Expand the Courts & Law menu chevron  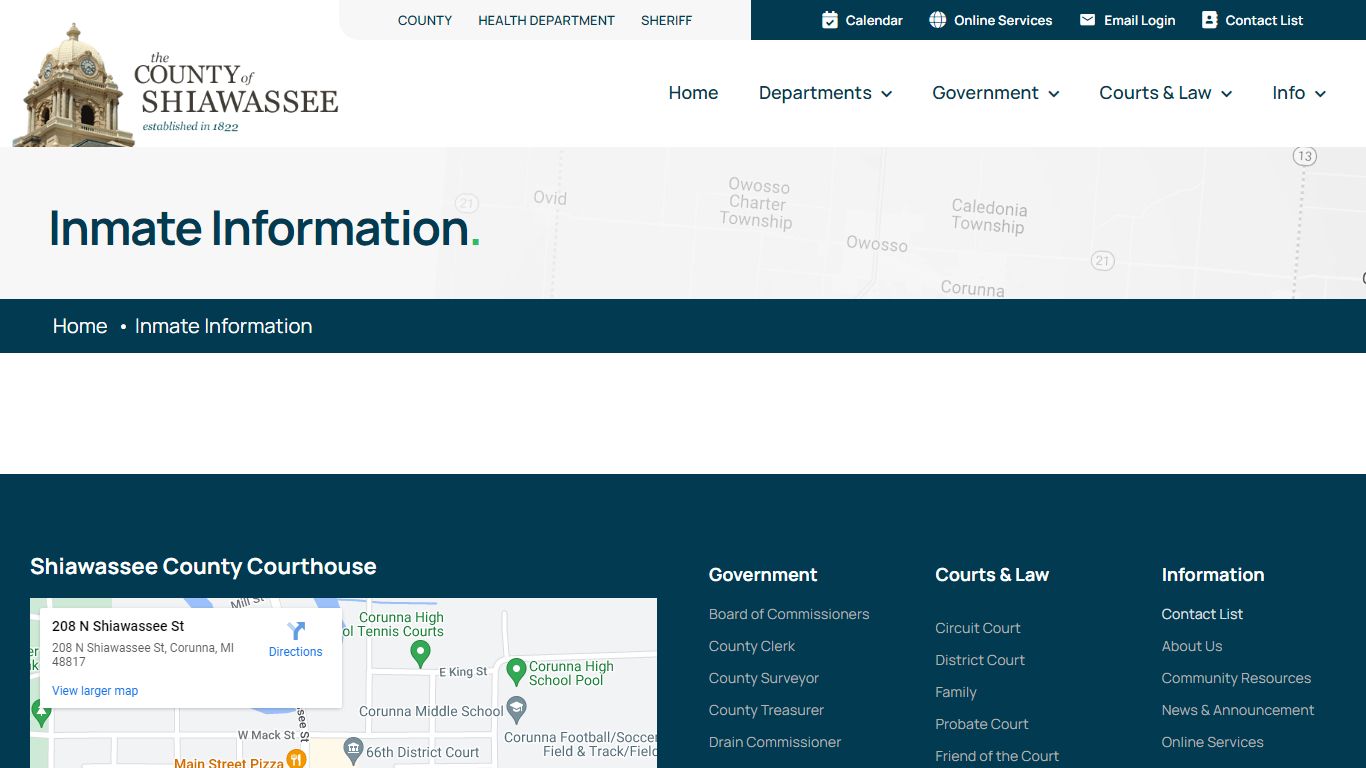point(1226,94)
